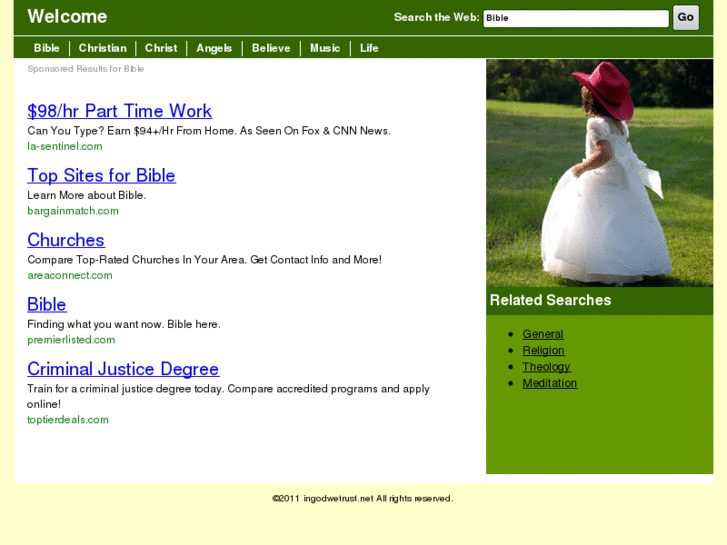Click the 'Search the Web:' label

click(437, 17)
